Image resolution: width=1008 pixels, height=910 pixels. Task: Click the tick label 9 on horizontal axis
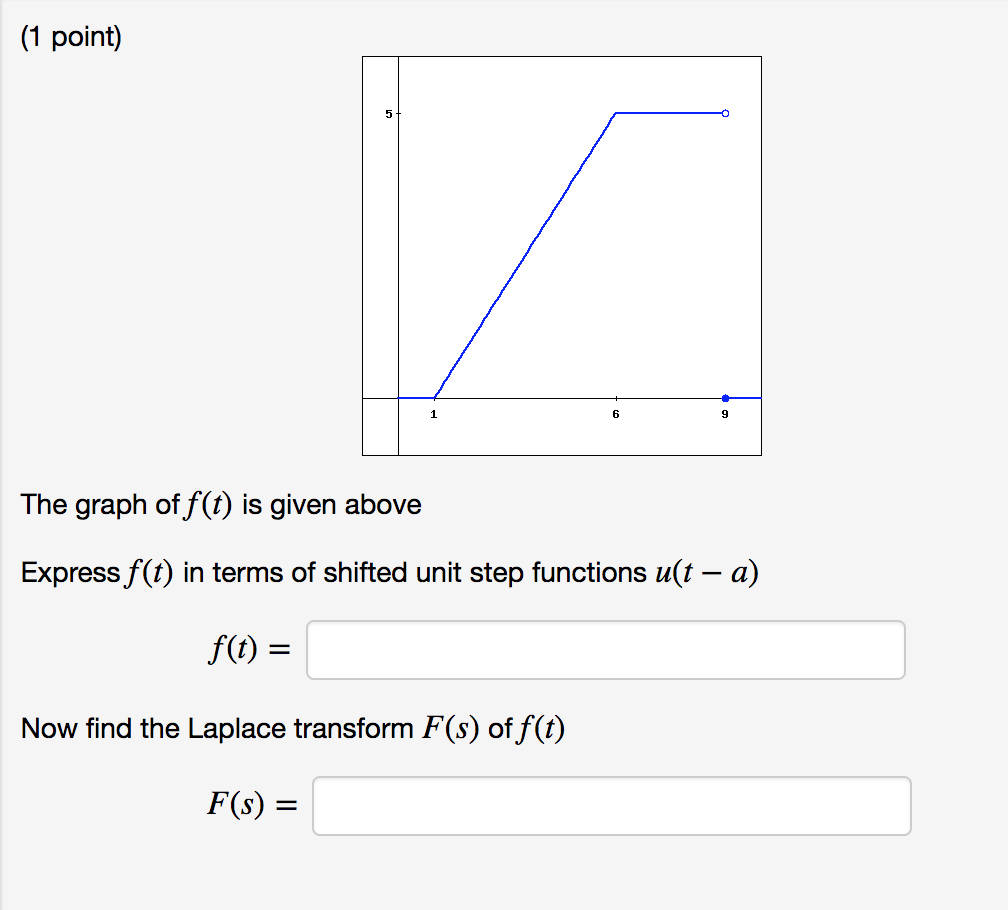[x=725, y=415]
